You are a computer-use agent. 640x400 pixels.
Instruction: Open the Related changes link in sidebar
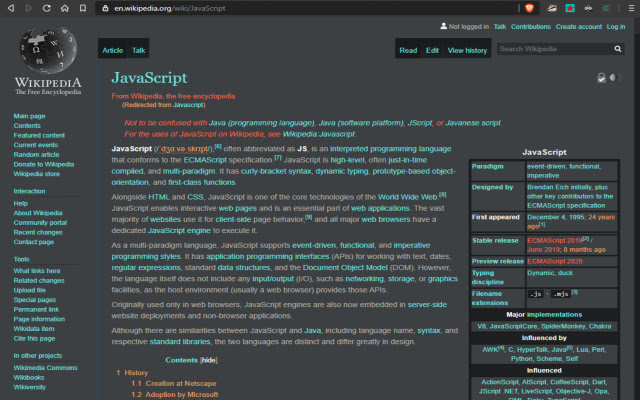click(39, 280)
